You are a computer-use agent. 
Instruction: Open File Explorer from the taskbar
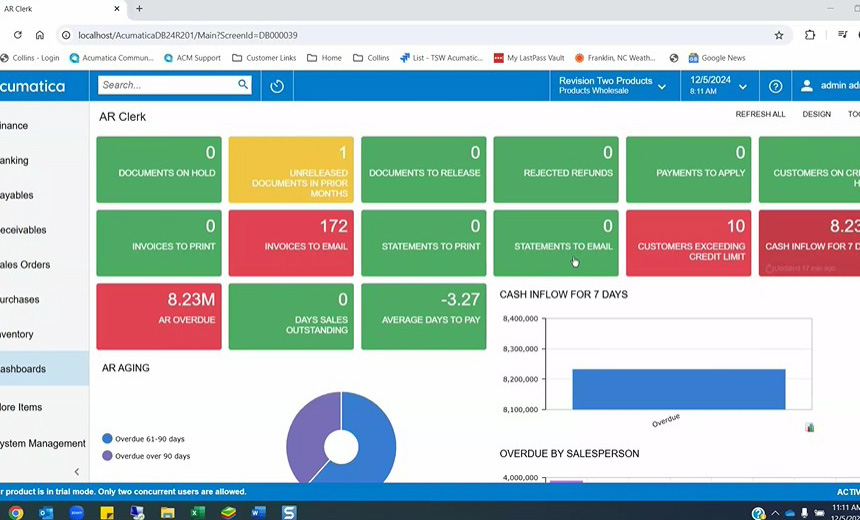[x=168, y=512]
